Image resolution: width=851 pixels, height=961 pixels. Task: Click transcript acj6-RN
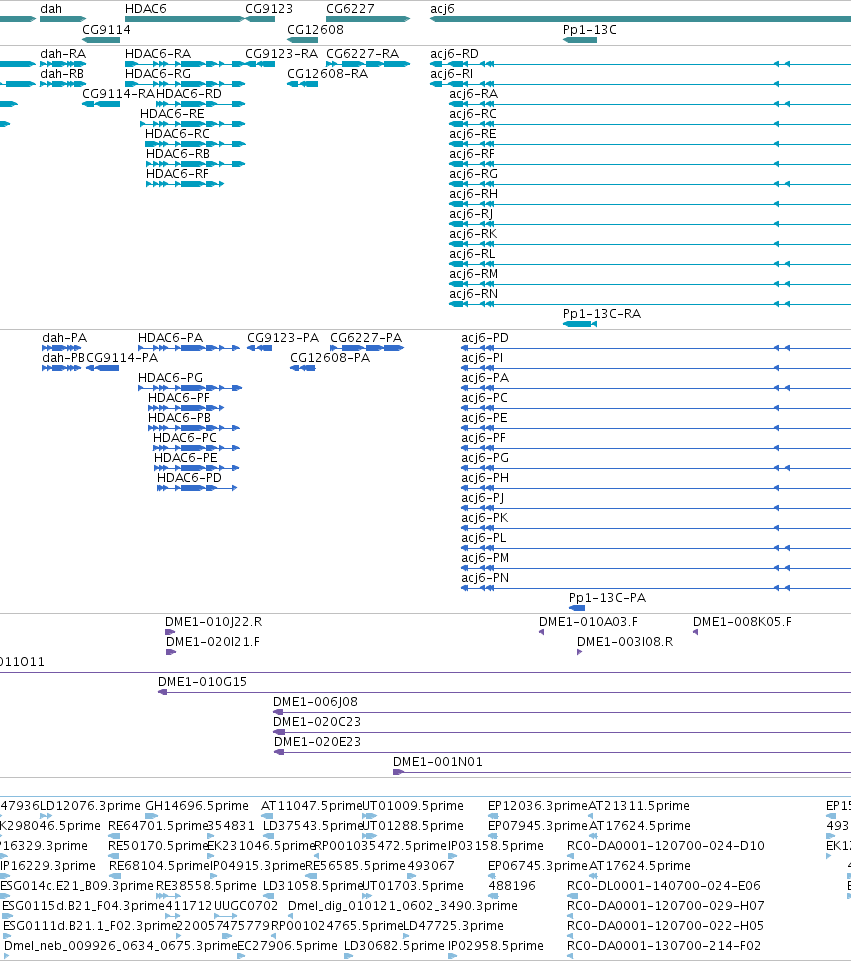[x=474, y=294]
